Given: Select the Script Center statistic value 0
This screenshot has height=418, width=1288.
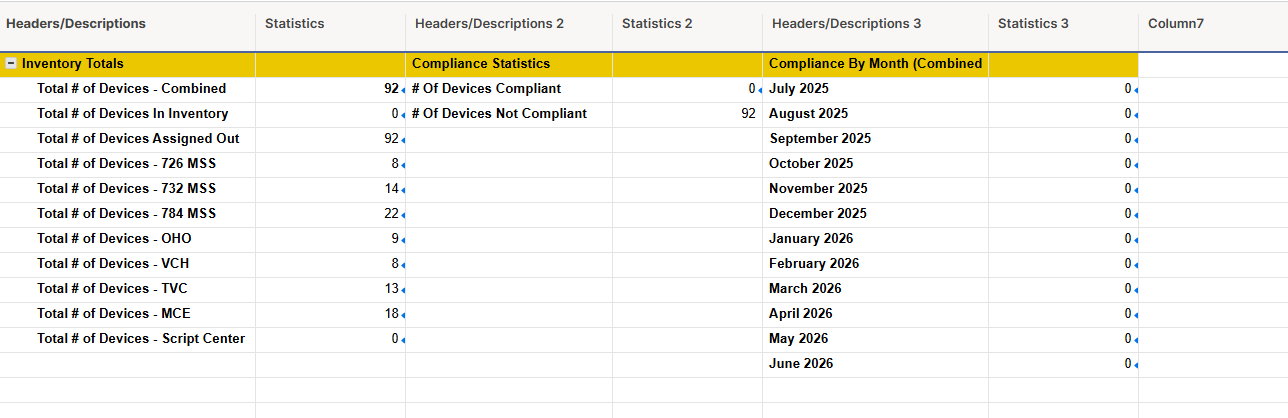Looking at the screenshot, I should pos(330,339).
